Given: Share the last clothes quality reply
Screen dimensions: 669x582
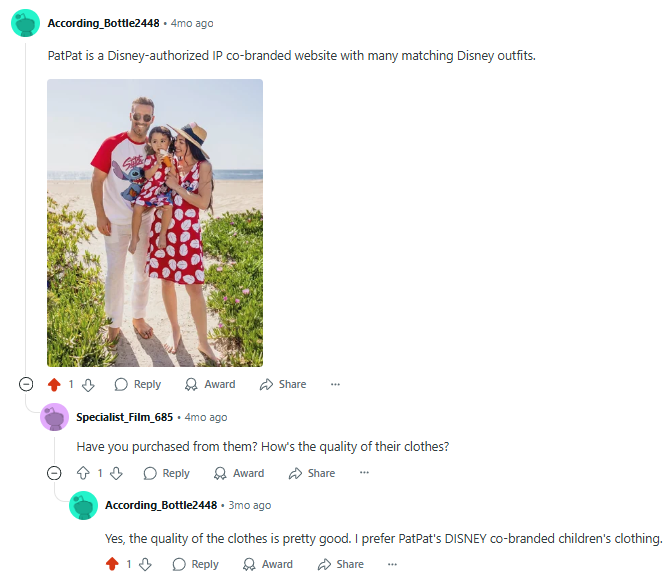Looking at the screenshot, I should 341,564.
